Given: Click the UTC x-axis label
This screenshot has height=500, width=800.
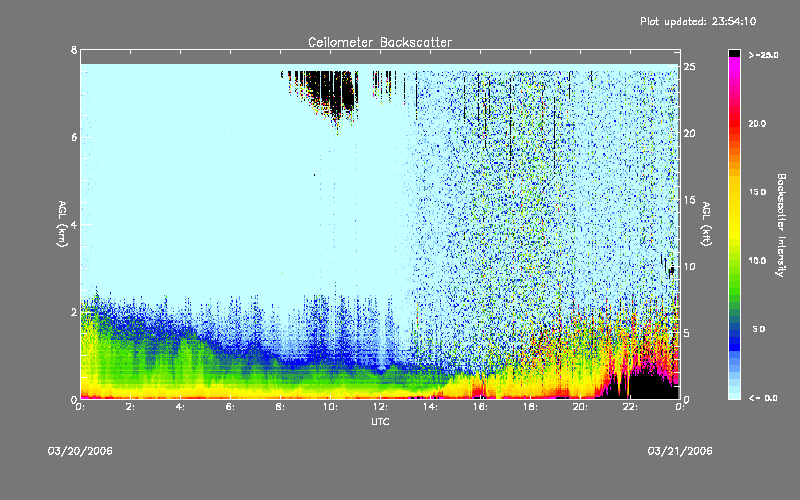Looking at the screenshot, I should click(379, 423).
